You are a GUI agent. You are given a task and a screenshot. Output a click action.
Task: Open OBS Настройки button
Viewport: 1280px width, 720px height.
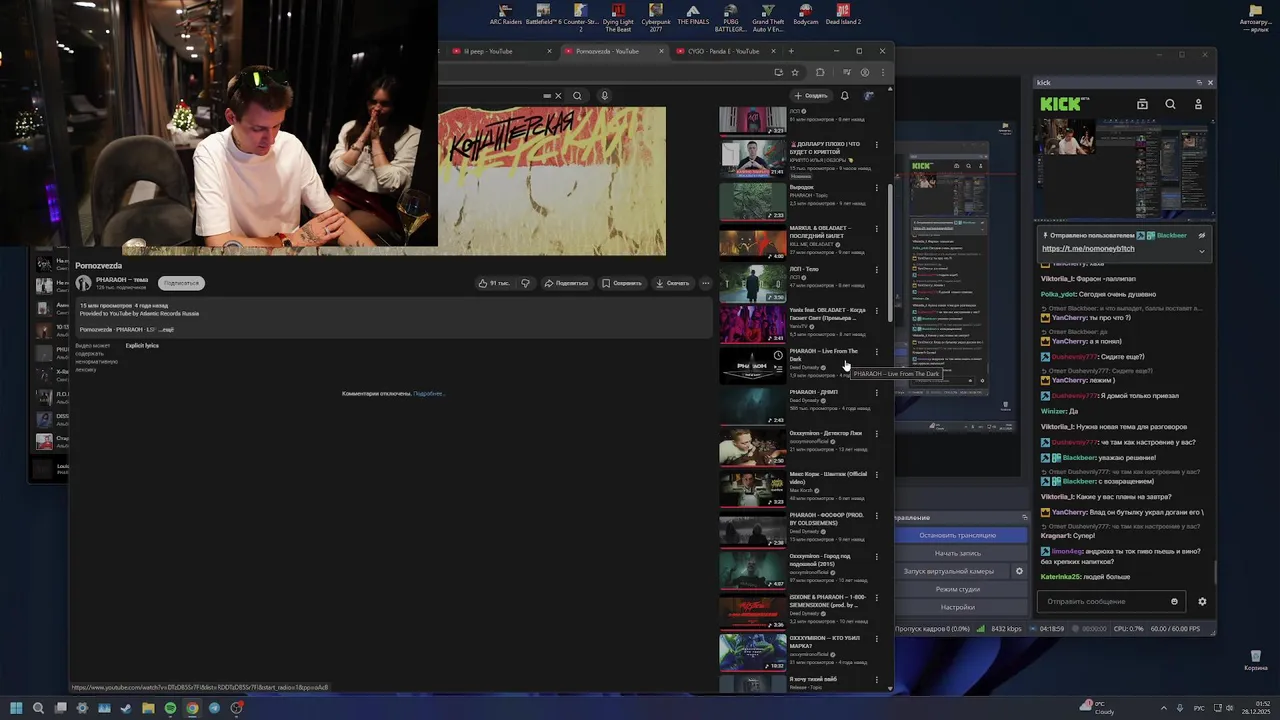pyautogui.click(x=957, y=607)
